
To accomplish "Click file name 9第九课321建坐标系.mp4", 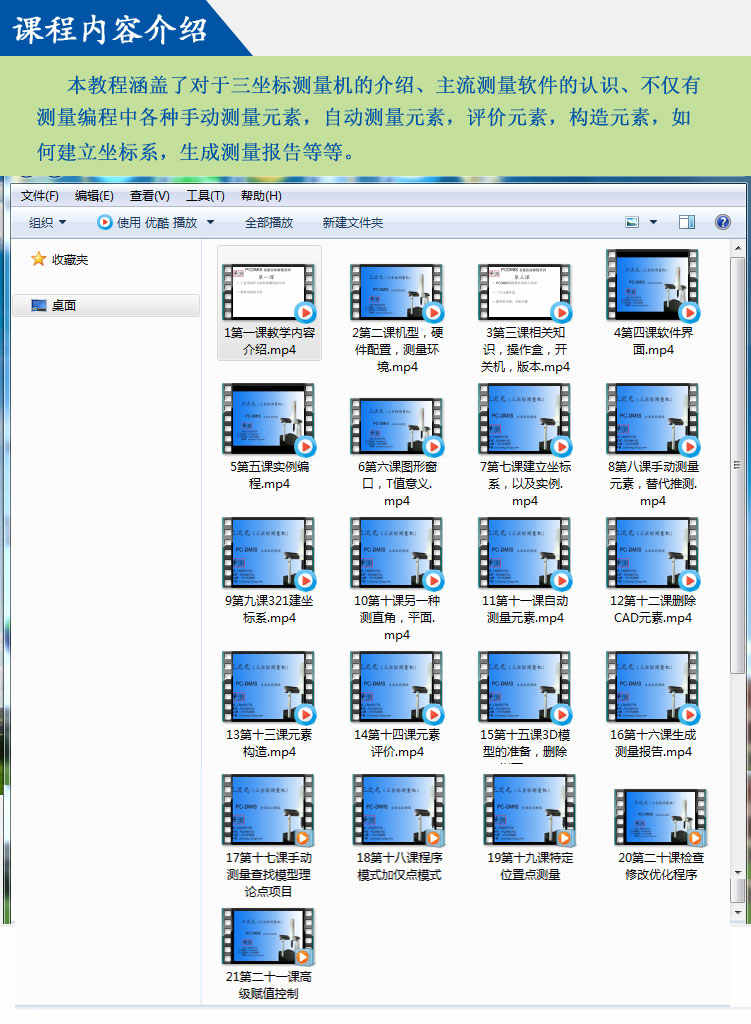I will 269,609.
